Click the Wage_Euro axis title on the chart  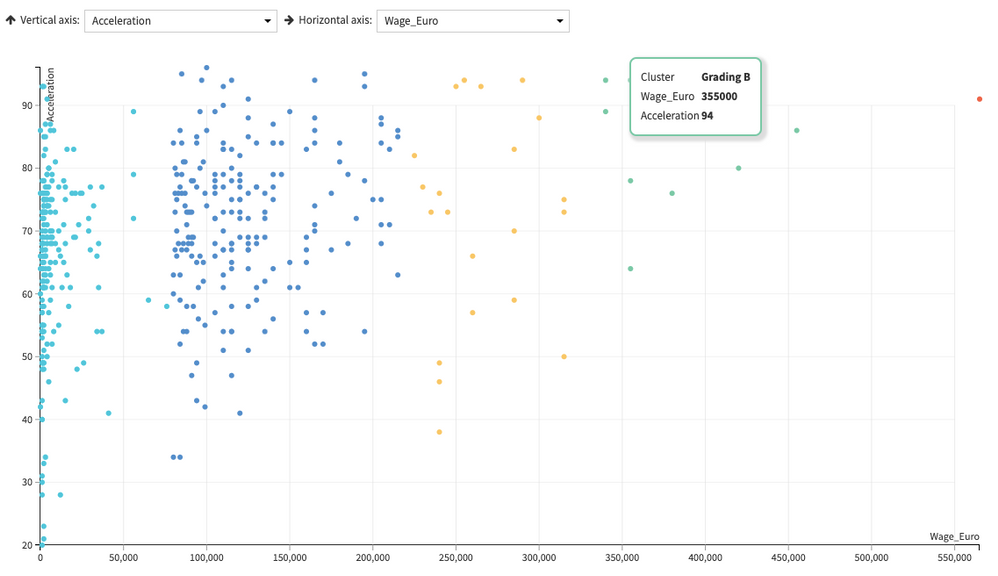[x=954, y=537]
